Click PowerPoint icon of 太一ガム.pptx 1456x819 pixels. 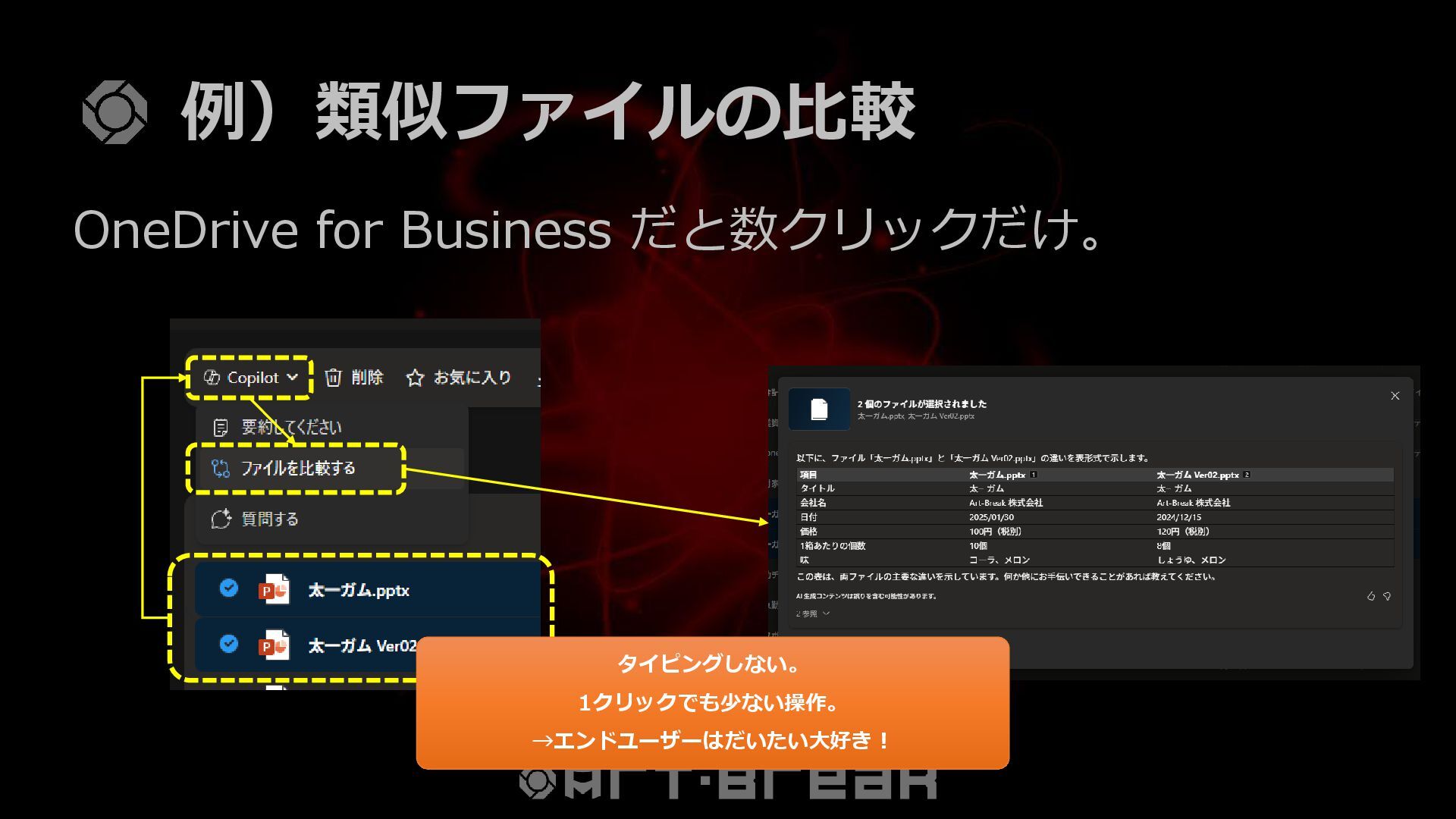coord(274,590)
